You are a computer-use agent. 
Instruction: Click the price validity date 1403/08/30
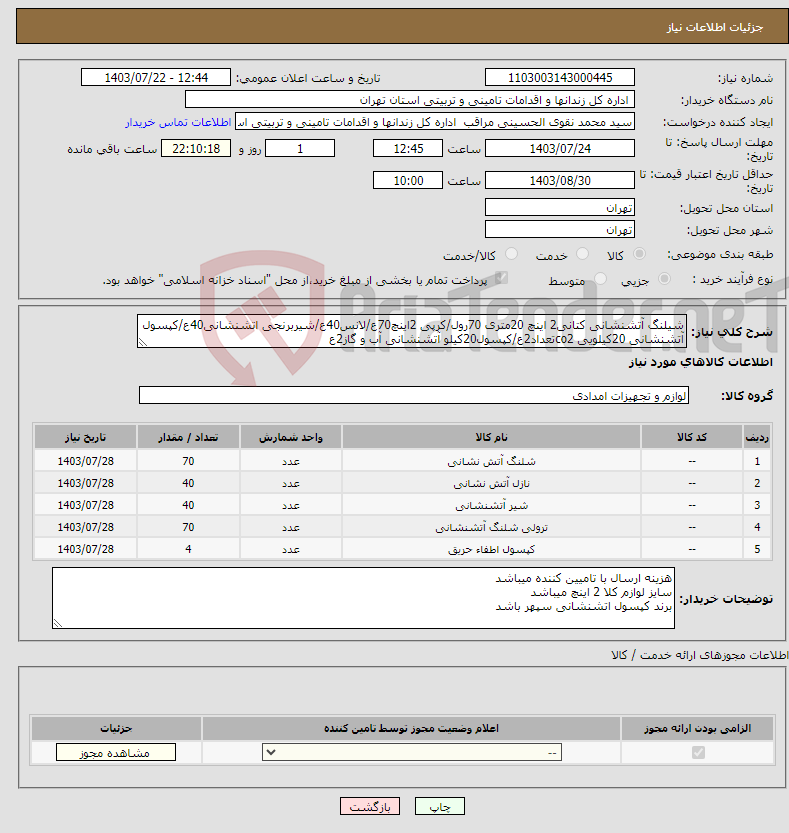(x=559, y=181)
